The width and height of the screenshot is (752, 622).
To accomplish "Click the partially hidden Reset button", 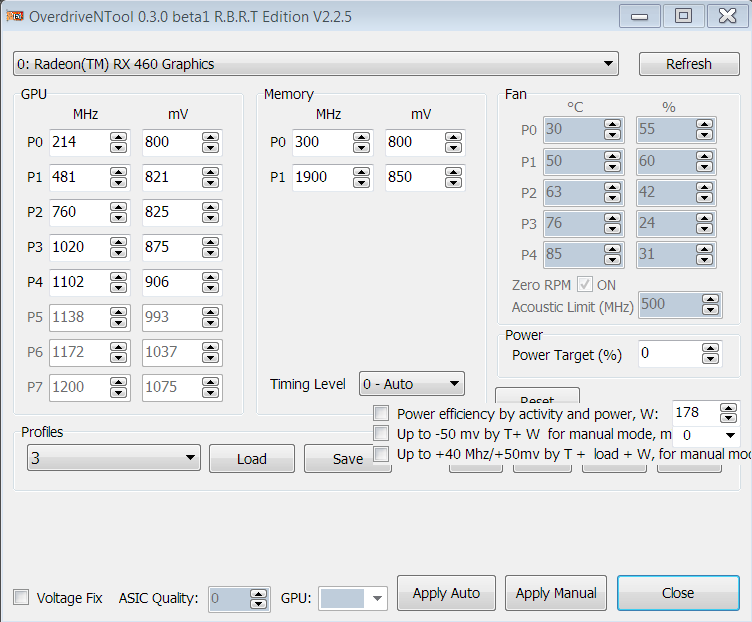I will pyautogui.click(x=537, y=396).
